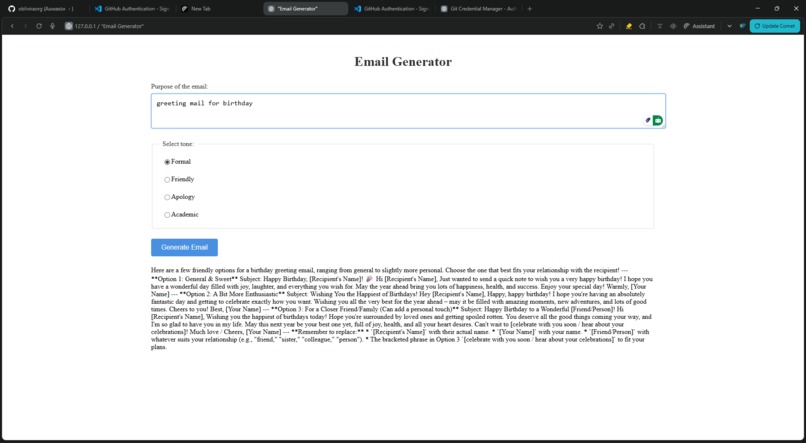Expand the chevron dropdown beside Assistant

point(729,26)
